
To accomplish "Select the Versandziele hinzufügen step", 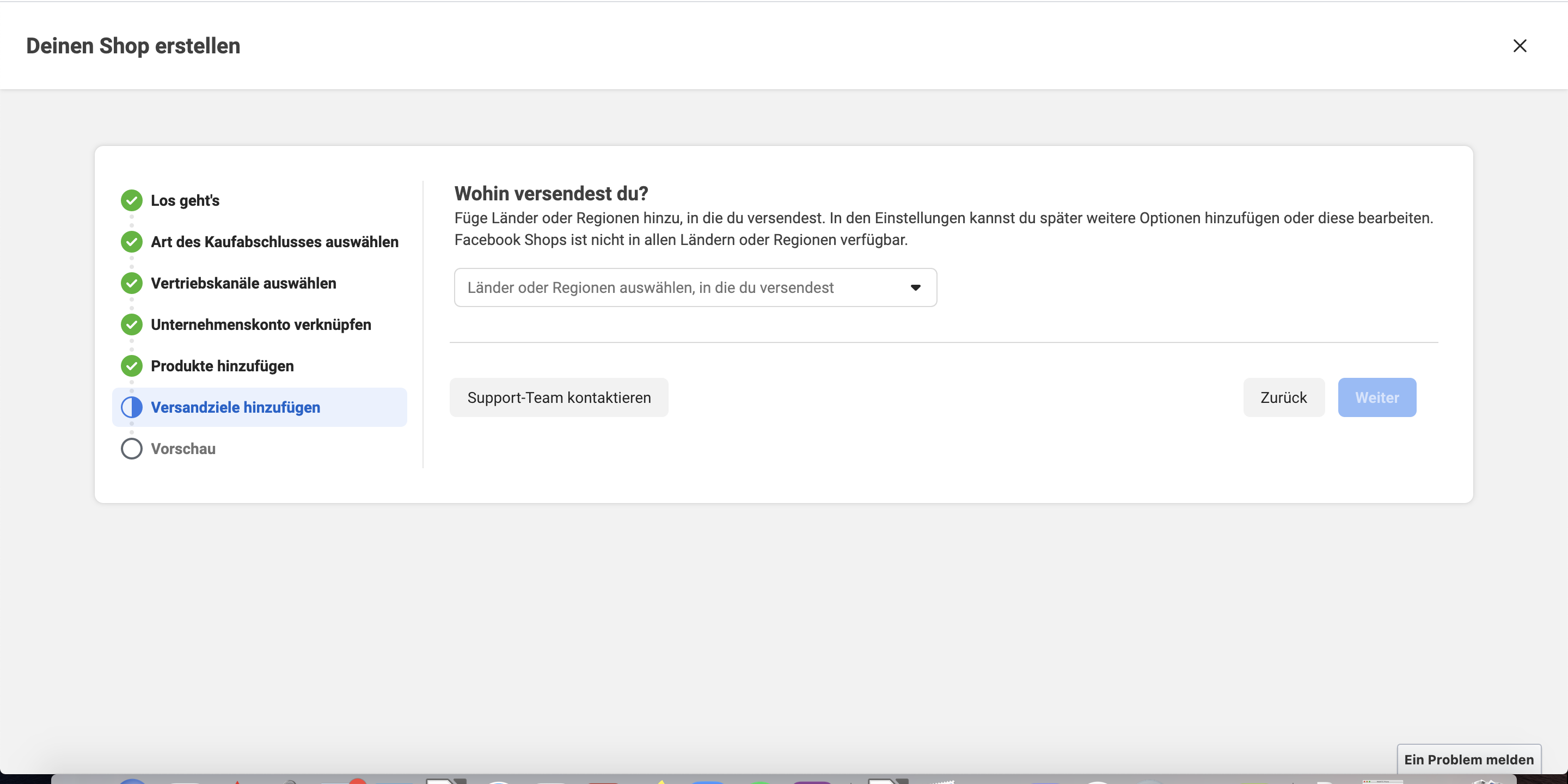I will point(259,407).
